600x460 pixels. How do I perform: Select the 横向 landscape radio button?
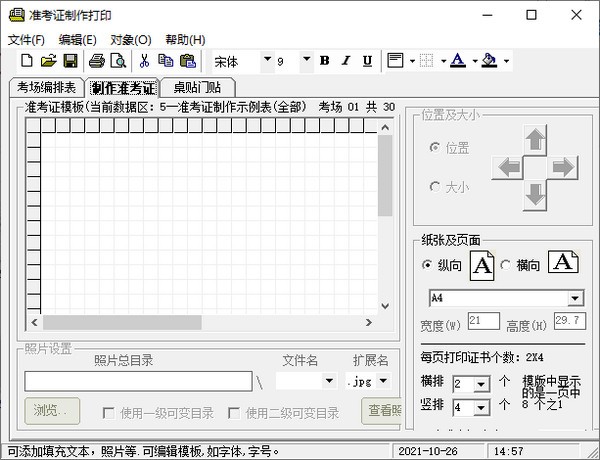(506, 265)
